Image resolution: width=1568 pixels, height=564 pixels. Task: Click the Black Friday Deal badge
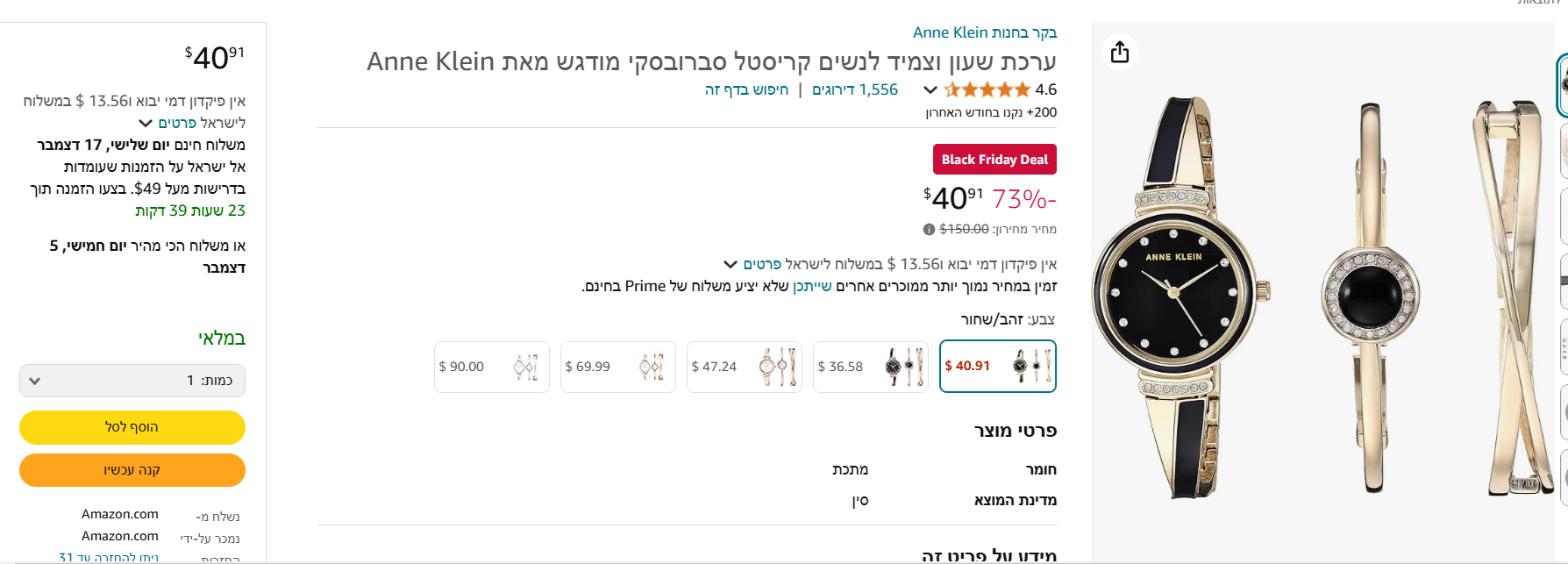point(994,160)
